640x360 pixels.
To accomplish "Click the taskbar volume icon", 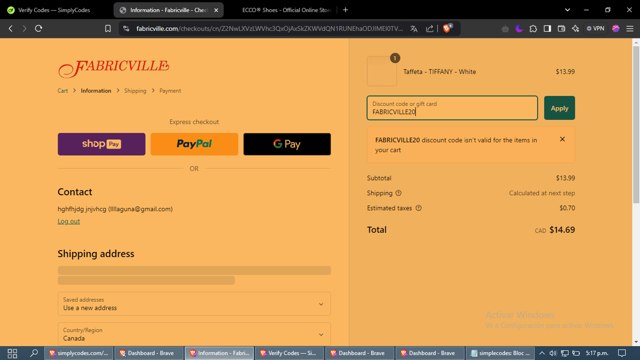I will (553, 353).
